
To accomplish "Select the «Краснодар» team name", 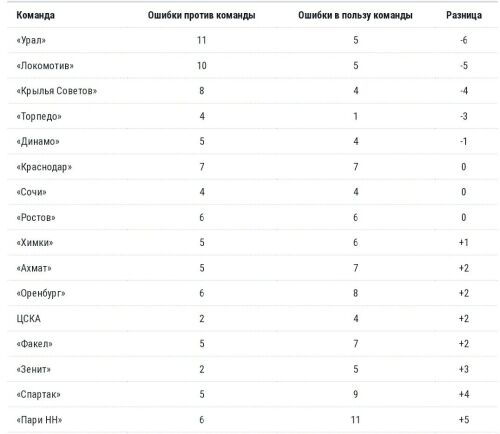I will point(44,167).
